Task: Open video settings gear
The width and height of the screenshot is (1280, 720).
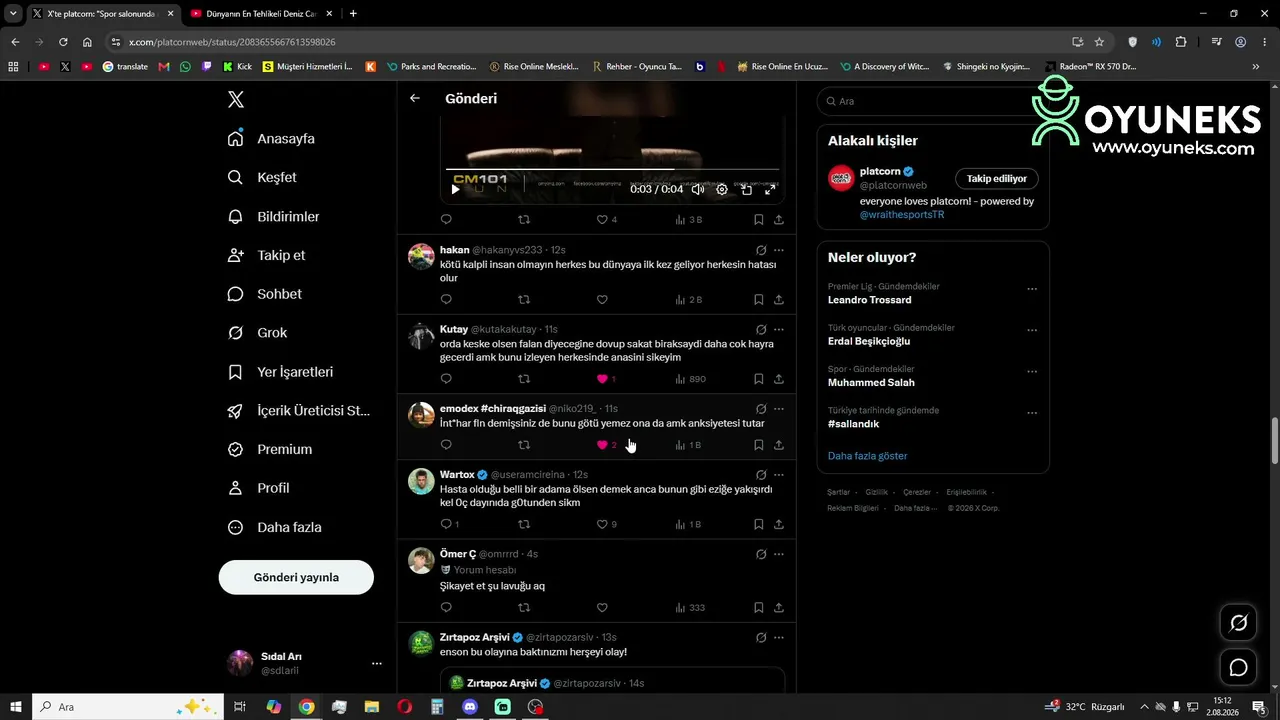Action: tap(722, 189)
